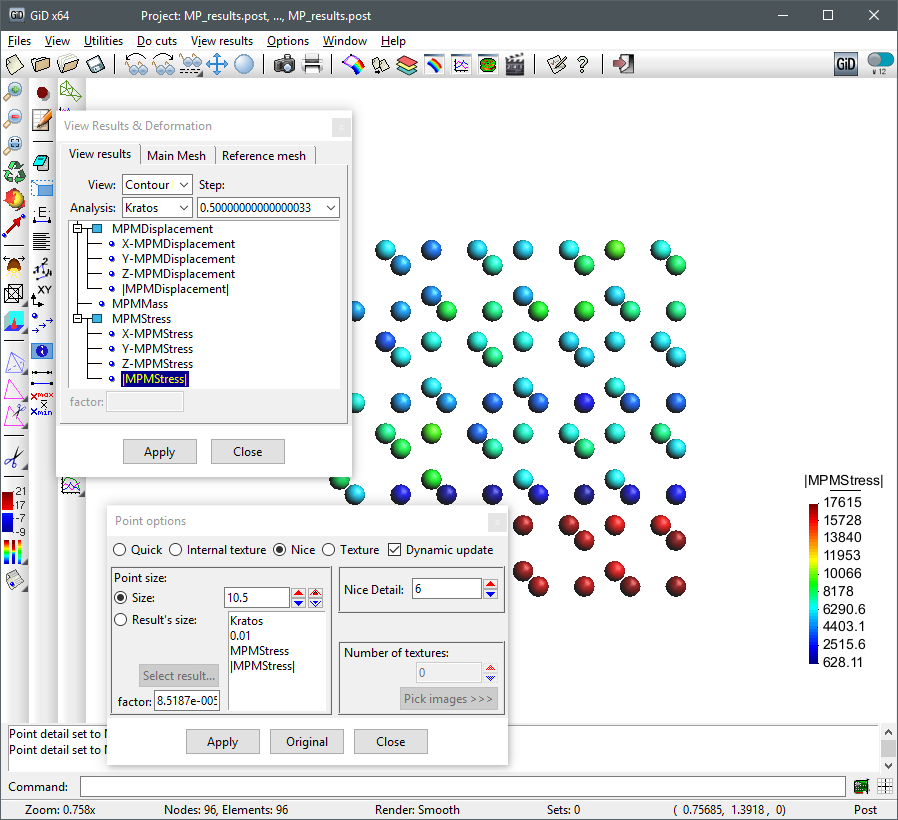This screenshot has height=820, width=898.
Task: Click the pan view arrows icon
Action: (x=217, y=65)
